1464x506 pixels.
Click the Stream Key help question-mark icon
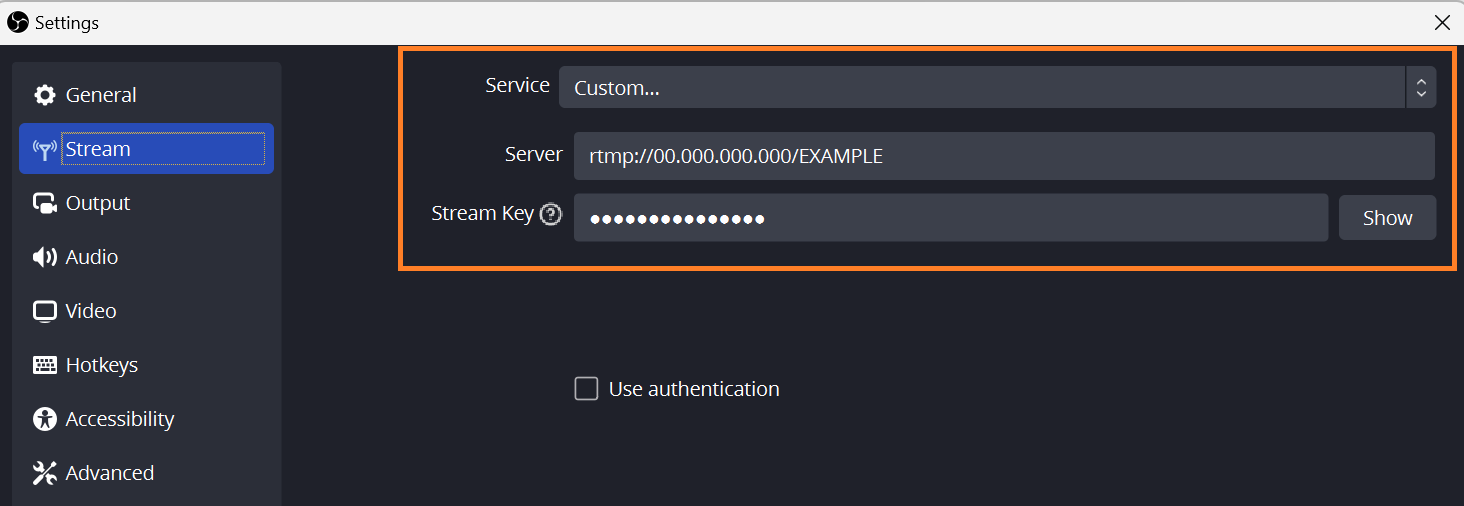click(x=551, y=214)
